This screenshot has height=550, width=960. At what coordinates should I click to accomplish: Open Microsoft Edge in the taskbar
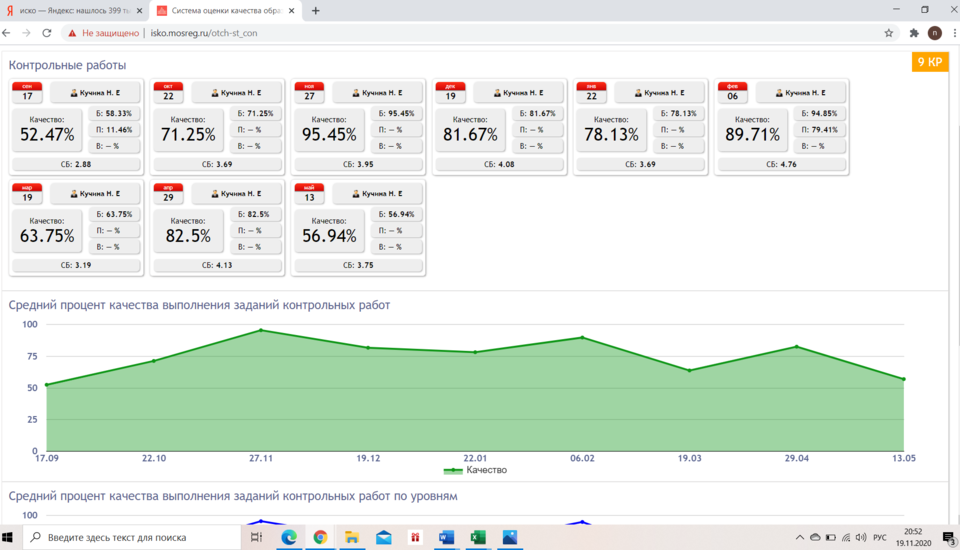tap(289, 537)
